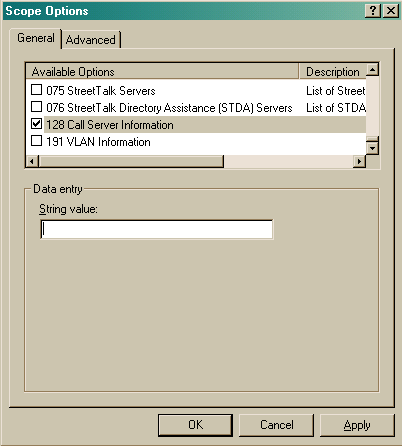Click the horizontal scroll left arrow
402x446 pixels.
(x=32, y=161)
